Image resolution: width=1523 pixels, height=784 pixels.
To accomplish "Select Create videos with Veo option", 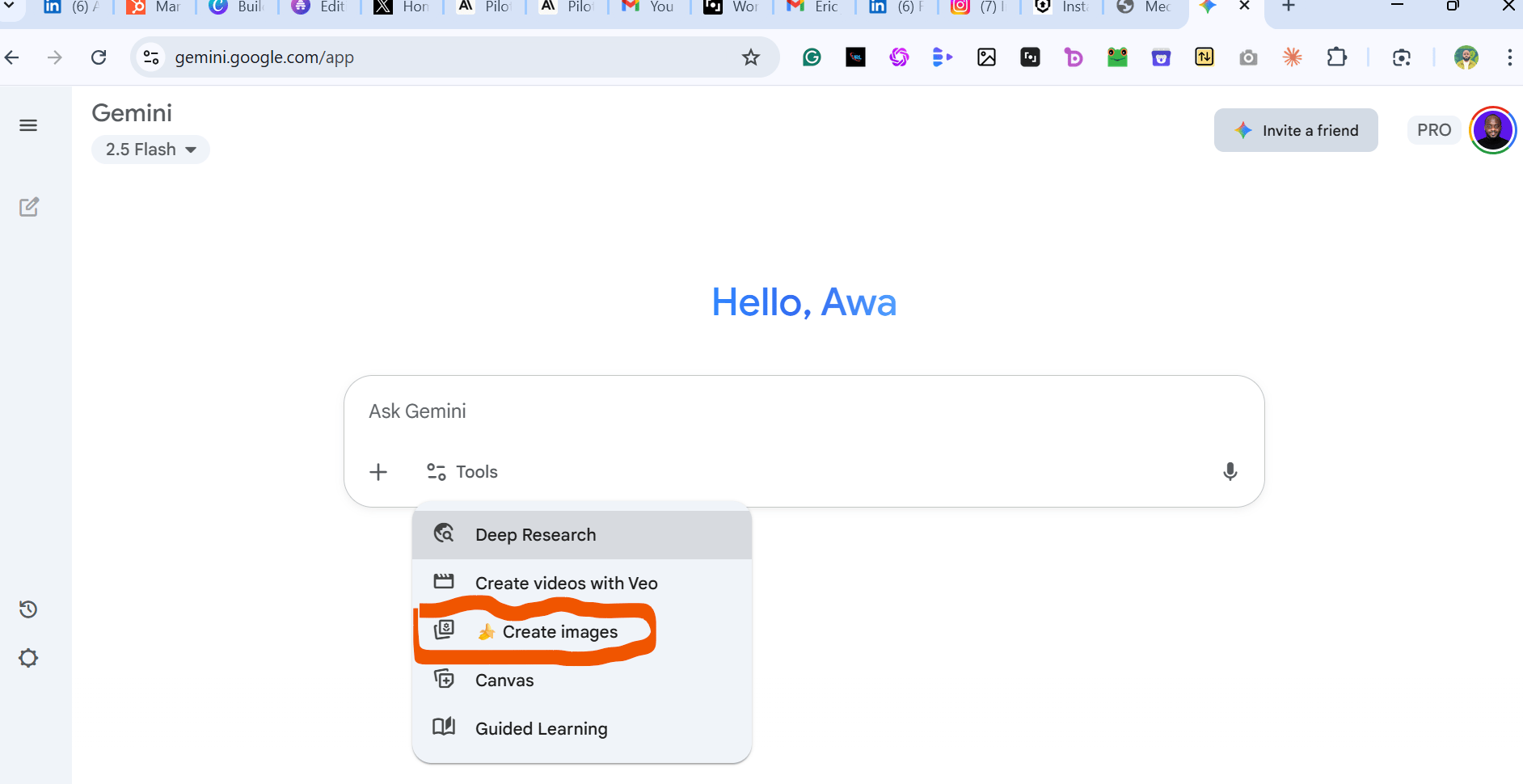I will 582,584.
